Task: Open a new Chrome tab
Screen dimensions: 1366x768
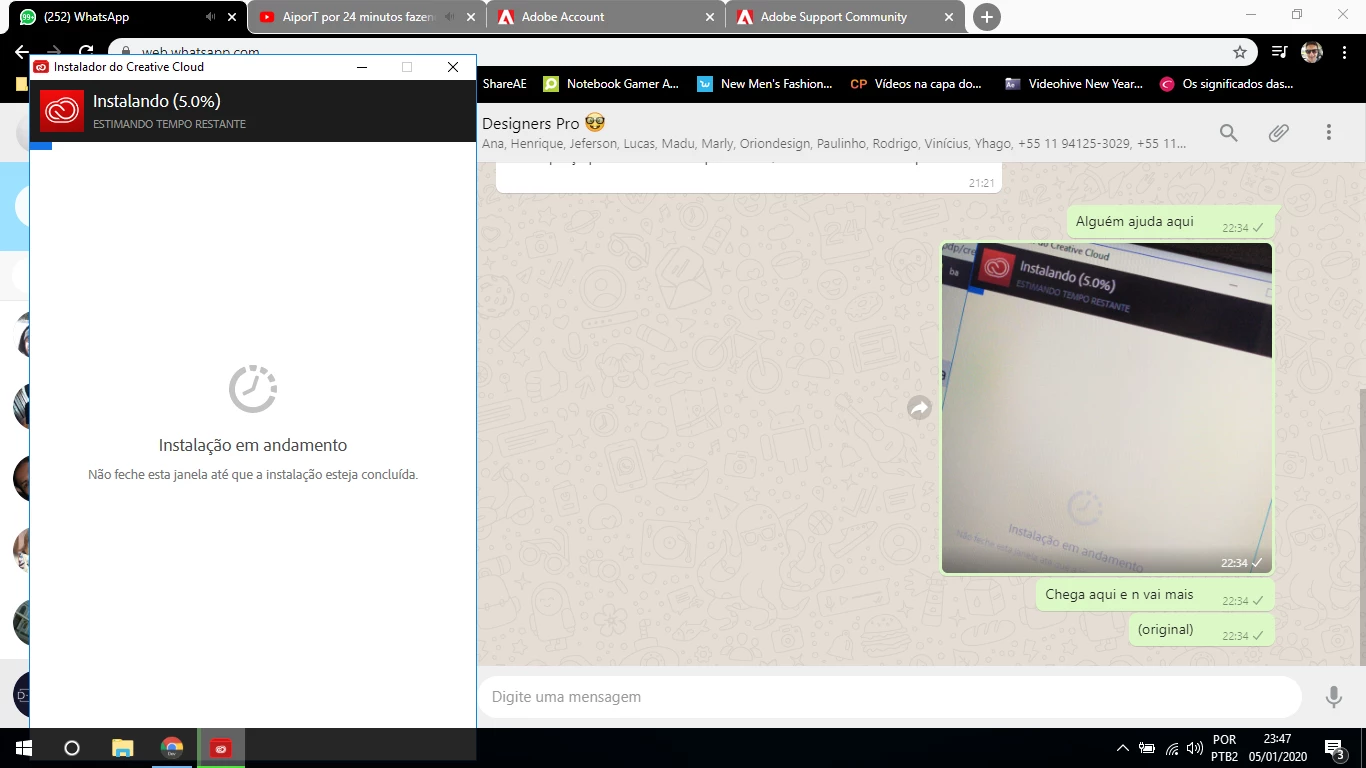Action: [x=987, y=17]
